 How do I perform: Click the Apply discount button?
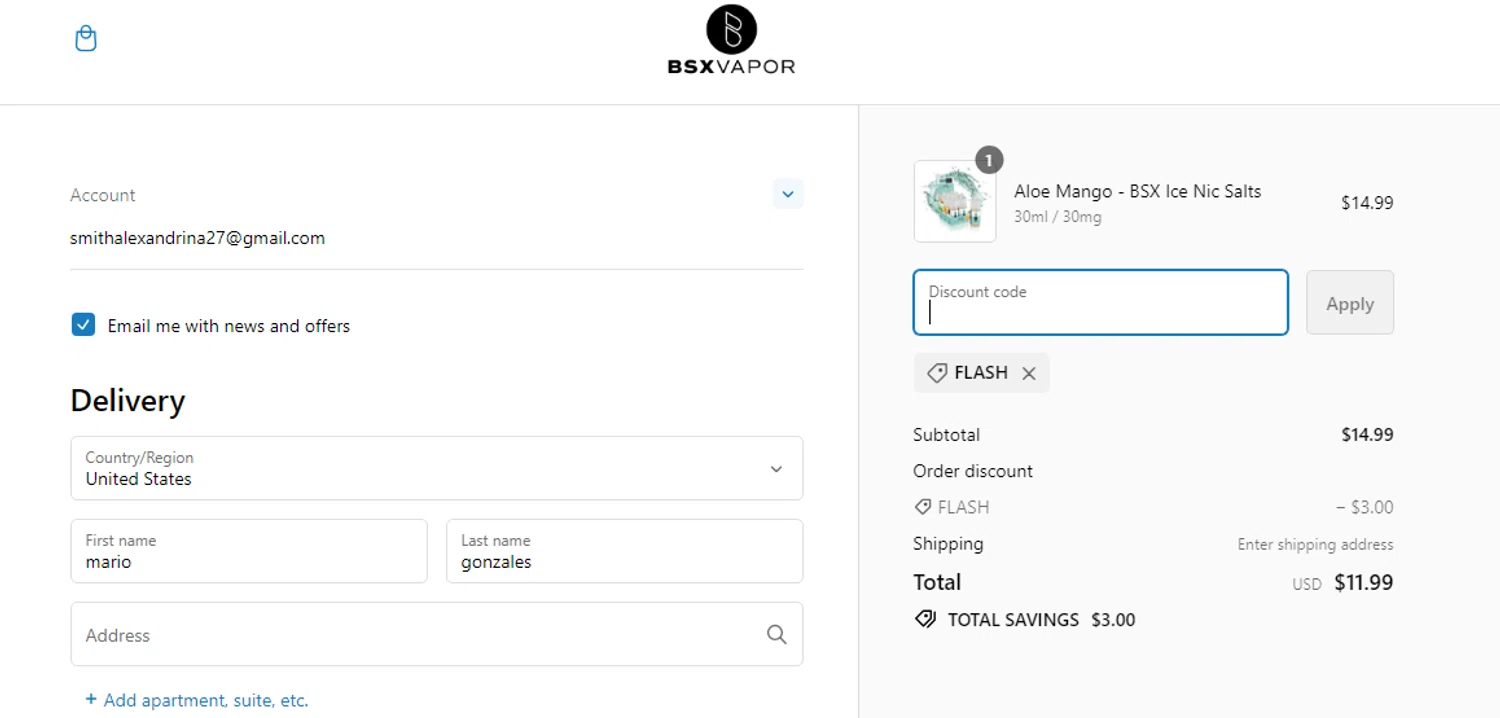(x=1350, y=302)
